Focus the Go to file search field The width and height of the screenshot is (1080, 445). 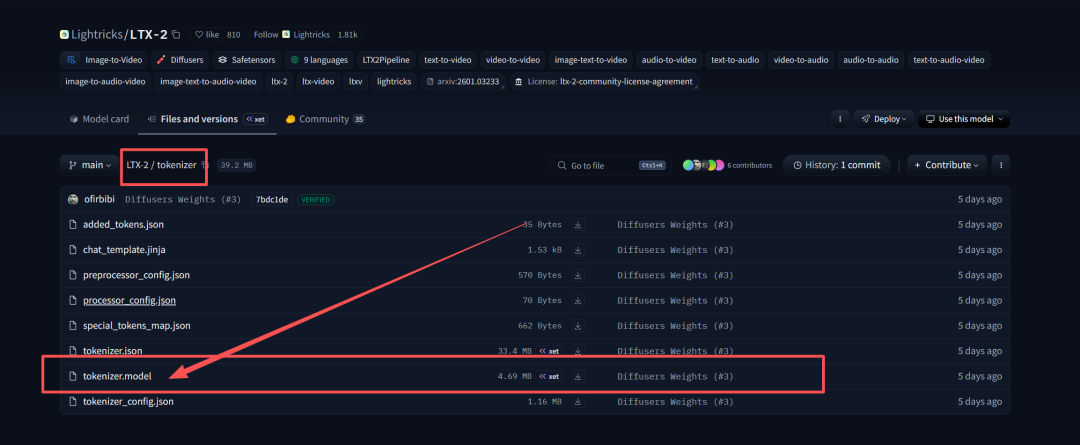coord(609,165)
